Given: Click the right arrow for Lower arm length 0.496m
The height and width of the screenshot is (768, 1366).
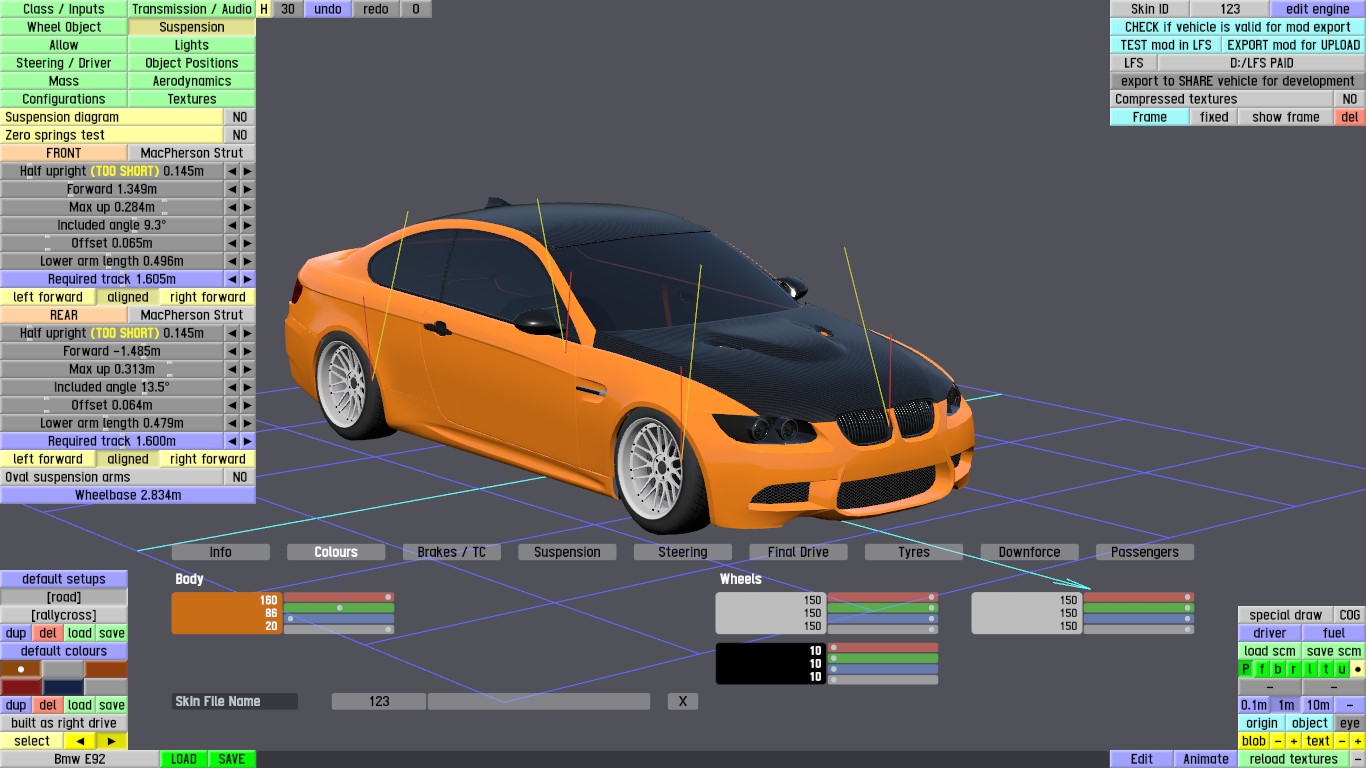Looking at the screenshot, I should coord(248,261).
